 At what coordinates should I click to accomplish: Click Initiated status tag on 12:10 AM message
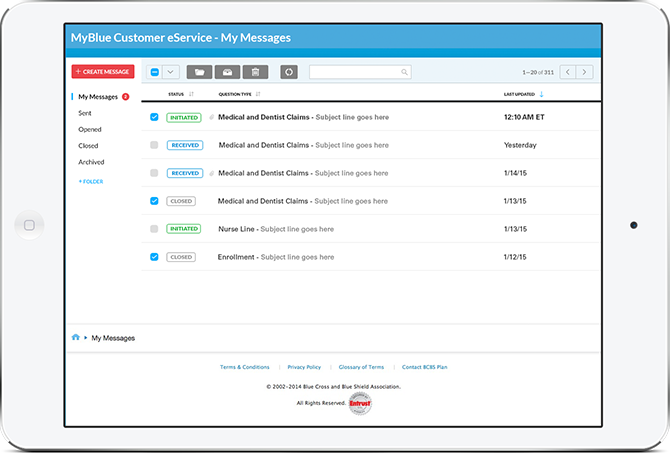(x=184, y=118)
